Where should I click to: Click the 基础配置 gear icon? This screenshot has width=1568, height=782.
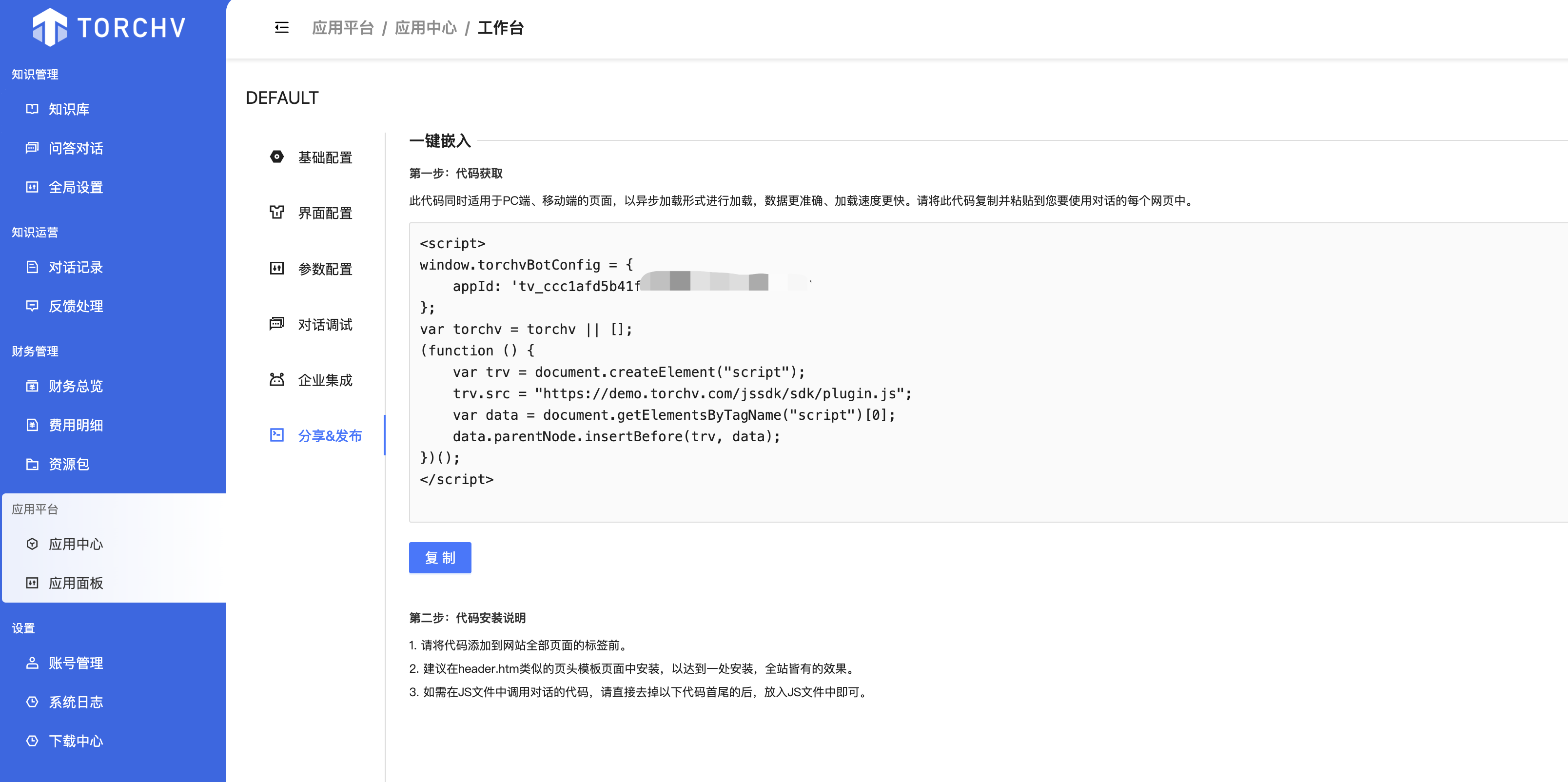[x=277, y=157]
